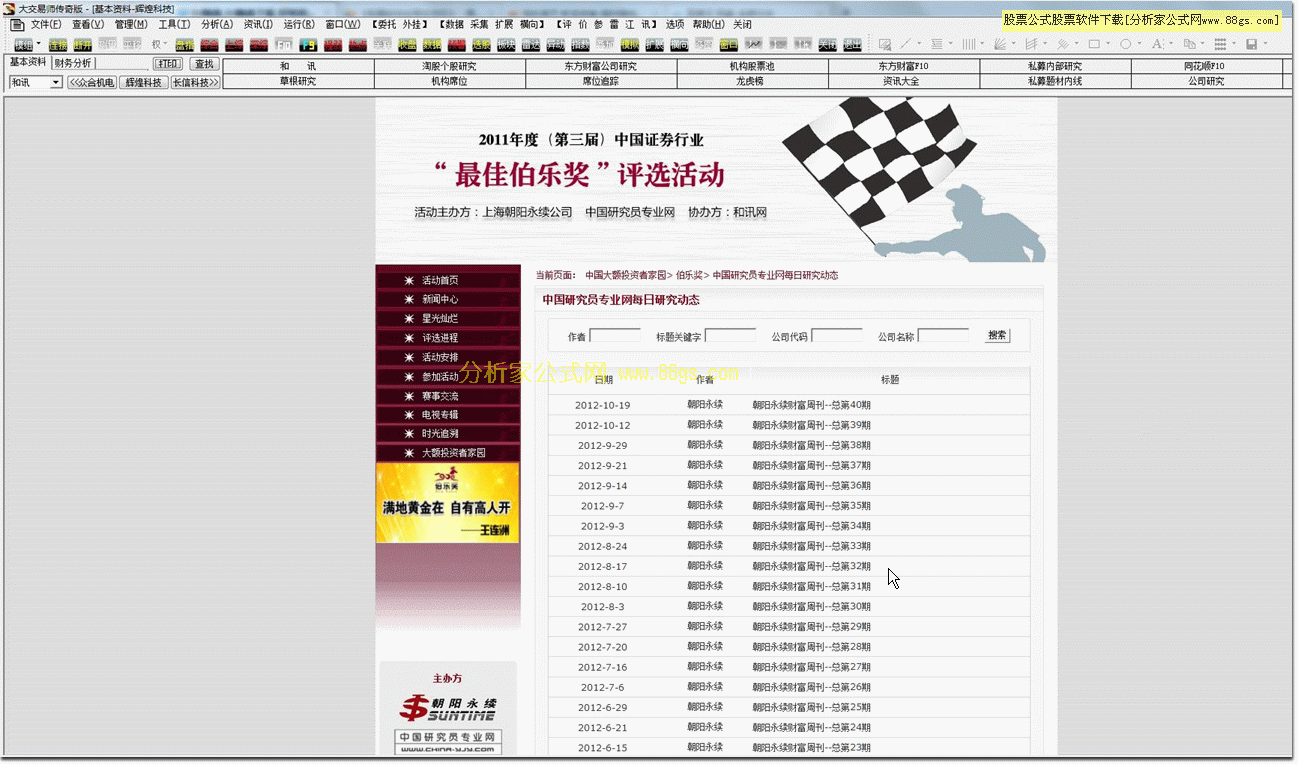Click the 公司代码 input field
Image resolution: width=1298 pixels, height=764 pixels.
pos(837,336)
